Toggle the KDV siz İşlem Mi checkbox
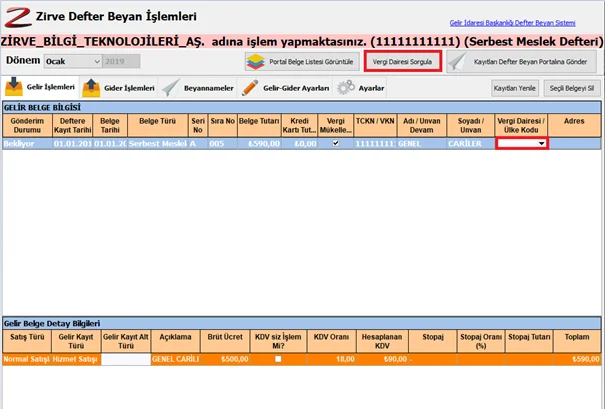 coord(278,359)
